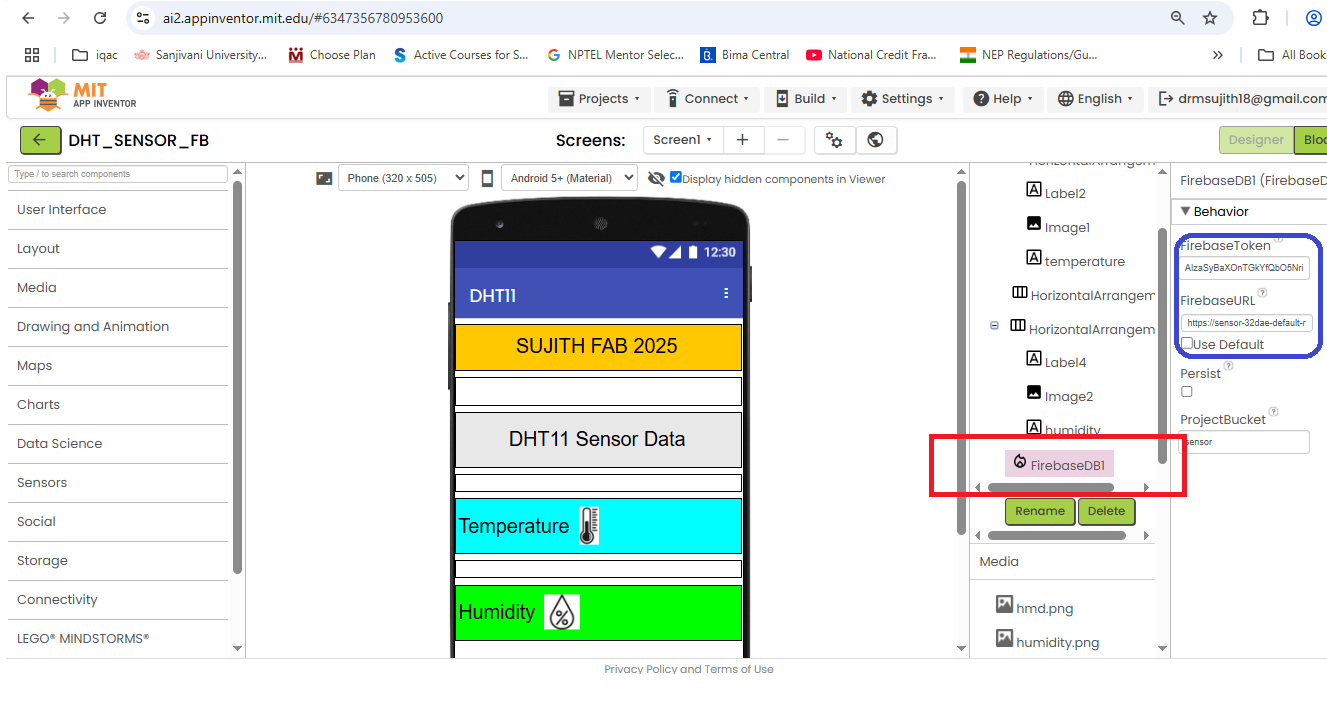Select humidity.png in the Media list
Screen dimensions: 1327x719
point(1048,641)
